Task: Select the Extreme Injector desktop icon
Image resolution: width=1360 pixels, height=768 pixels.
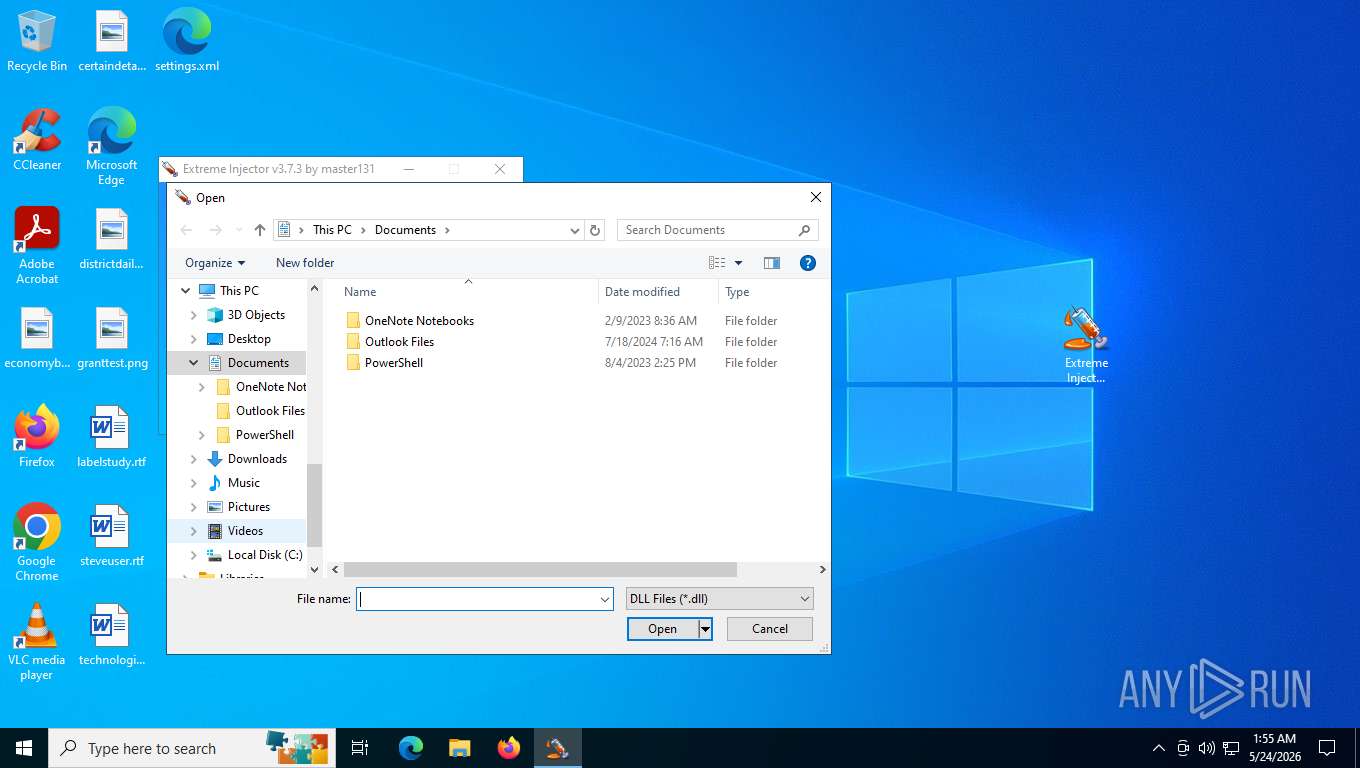Action: point(1086,345)
